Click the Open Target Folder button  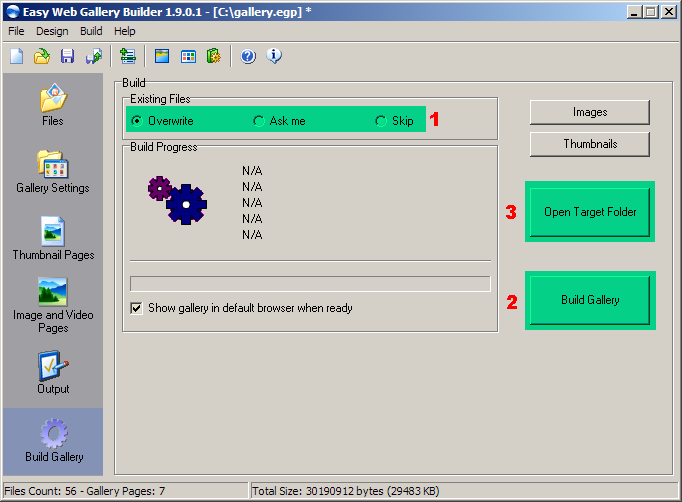click(590, 212)
